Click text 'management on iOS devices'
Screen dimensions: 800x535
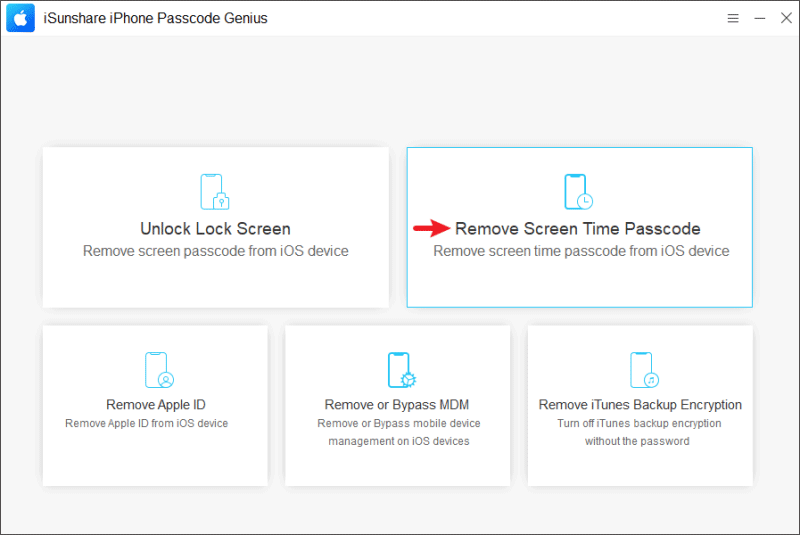(399, 441)
